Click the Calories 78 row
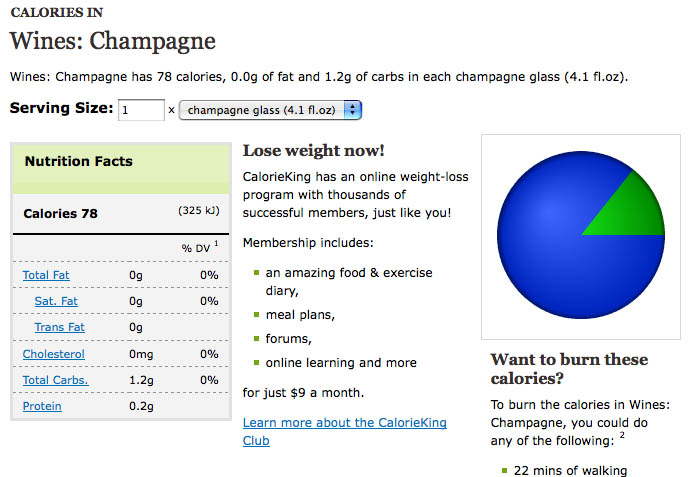The image size is (688, 477). (x=121, y=214)
